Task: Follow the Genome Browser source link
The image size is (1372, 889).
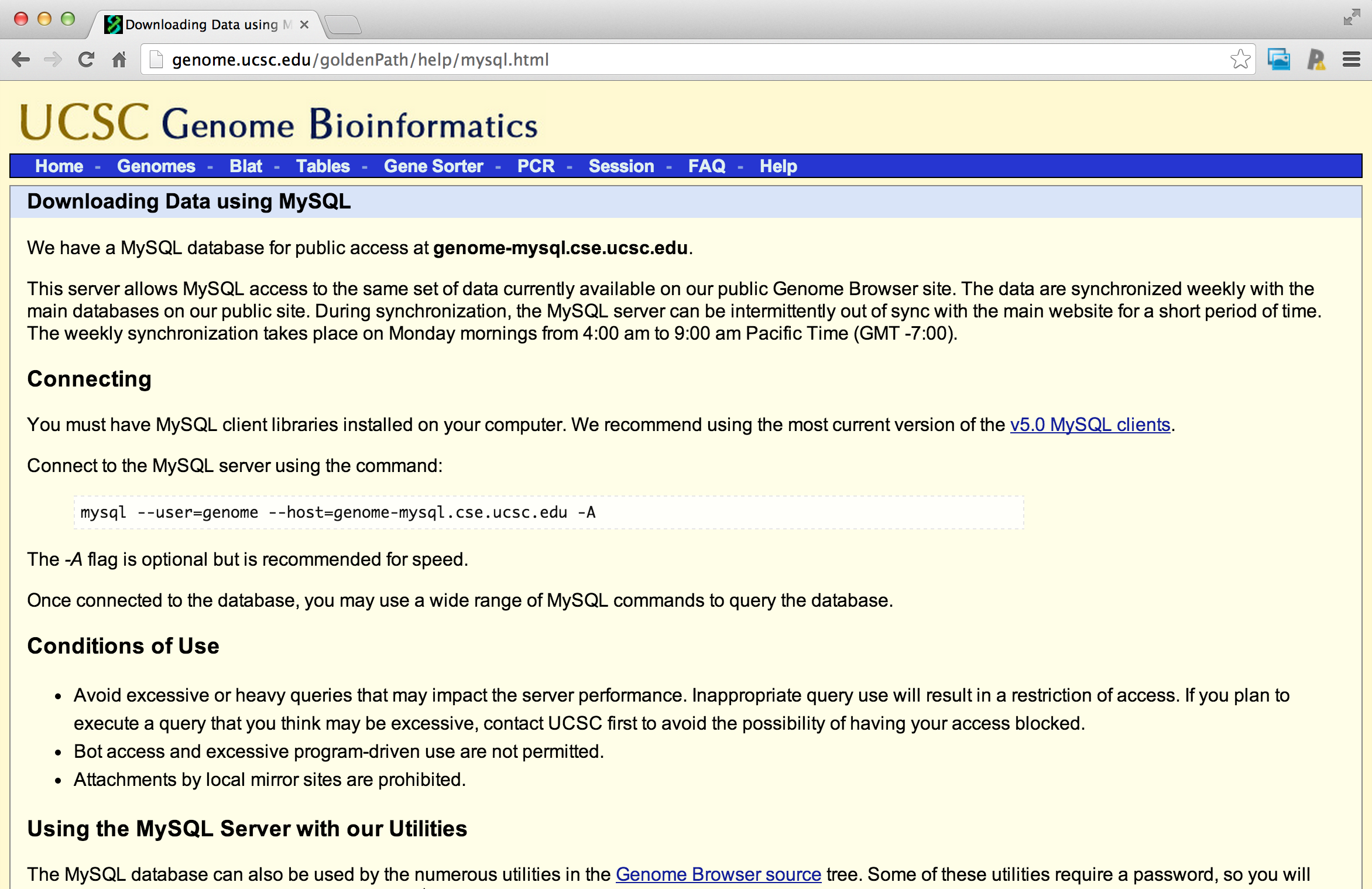Action: 718,874
